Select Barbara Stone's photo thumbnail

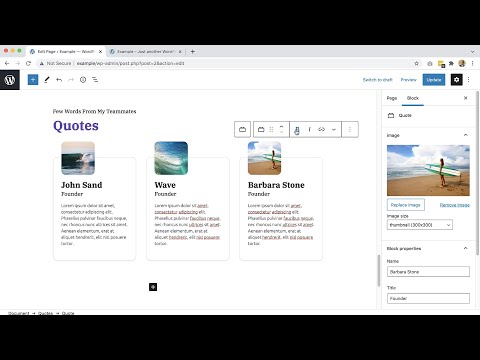[264, 158]
